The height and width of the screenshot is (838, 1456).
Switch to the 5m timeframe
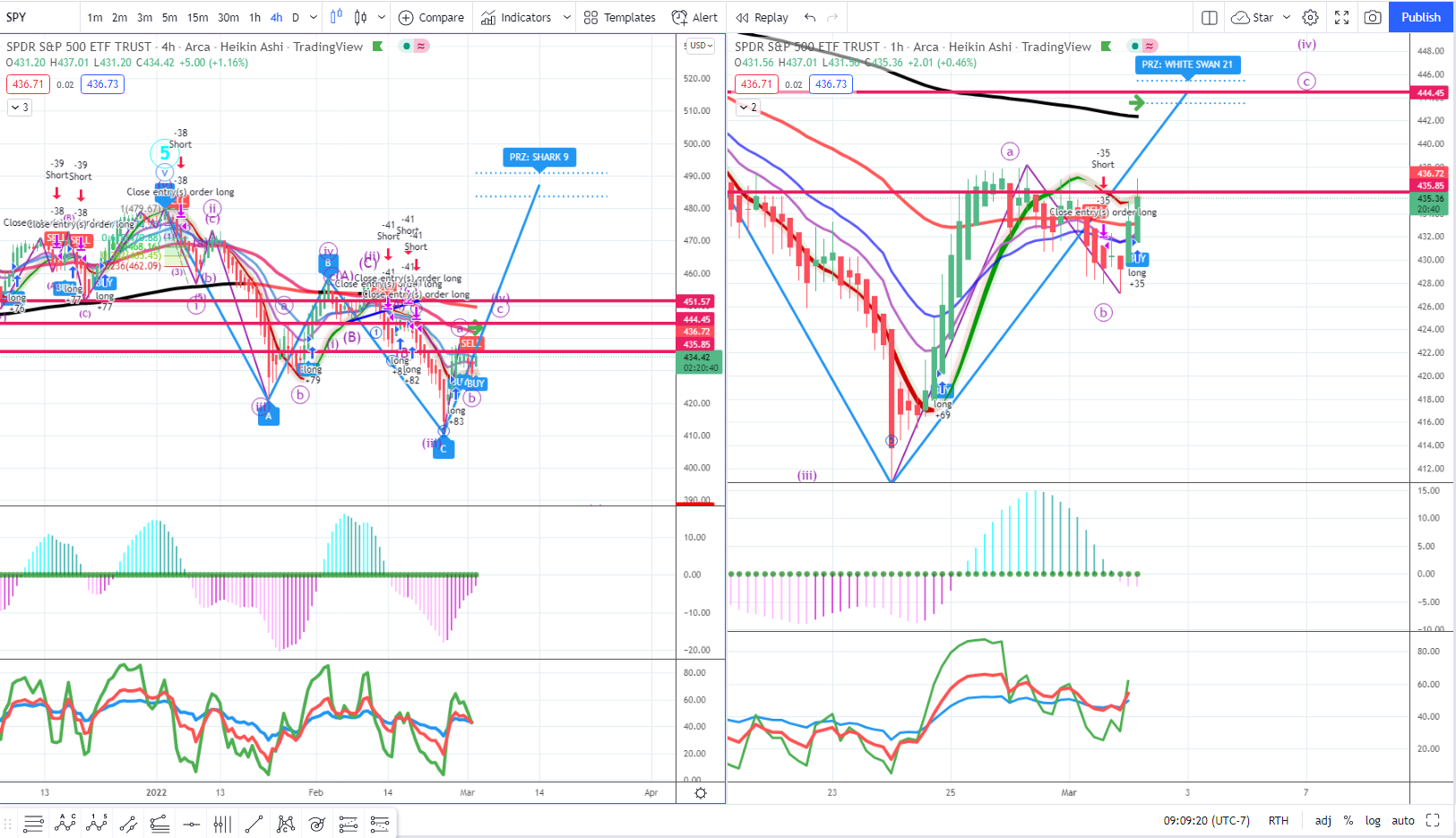(x=169, y=17)
